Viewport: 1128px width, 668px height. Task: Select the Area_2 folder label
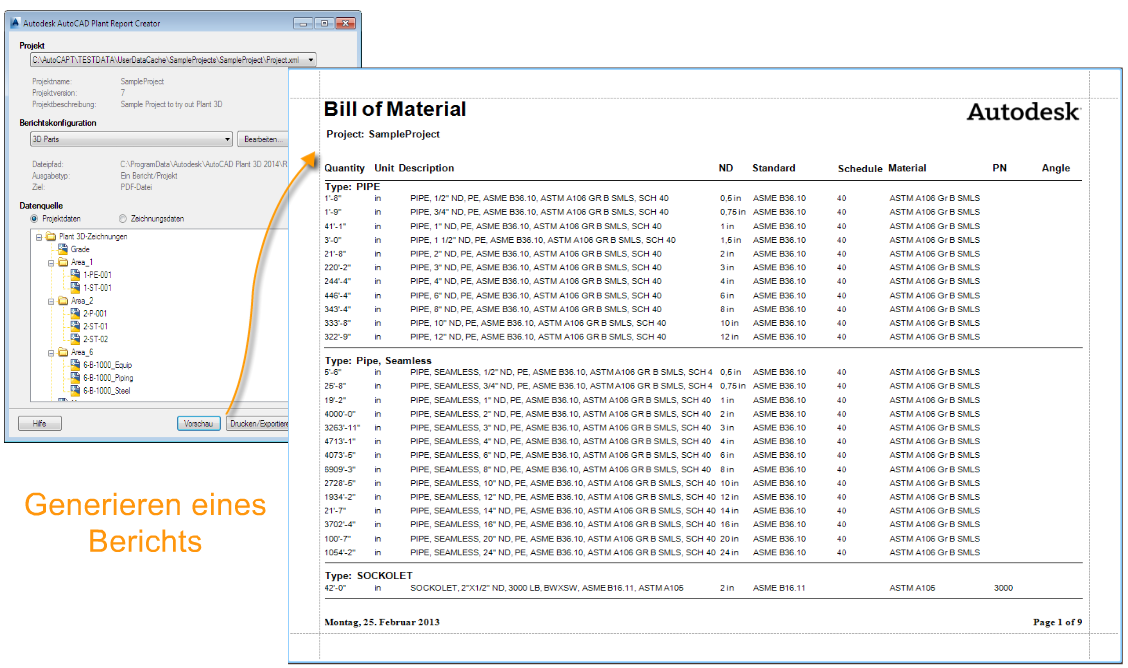pyautogui.click(x=82, y=301)
